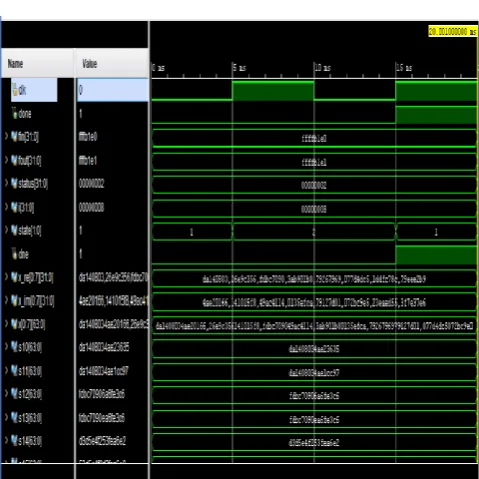The width and height of the screenshot is (479, 479).
Task: Click the status[31:0] bus icon
Action: pos(14,183)
